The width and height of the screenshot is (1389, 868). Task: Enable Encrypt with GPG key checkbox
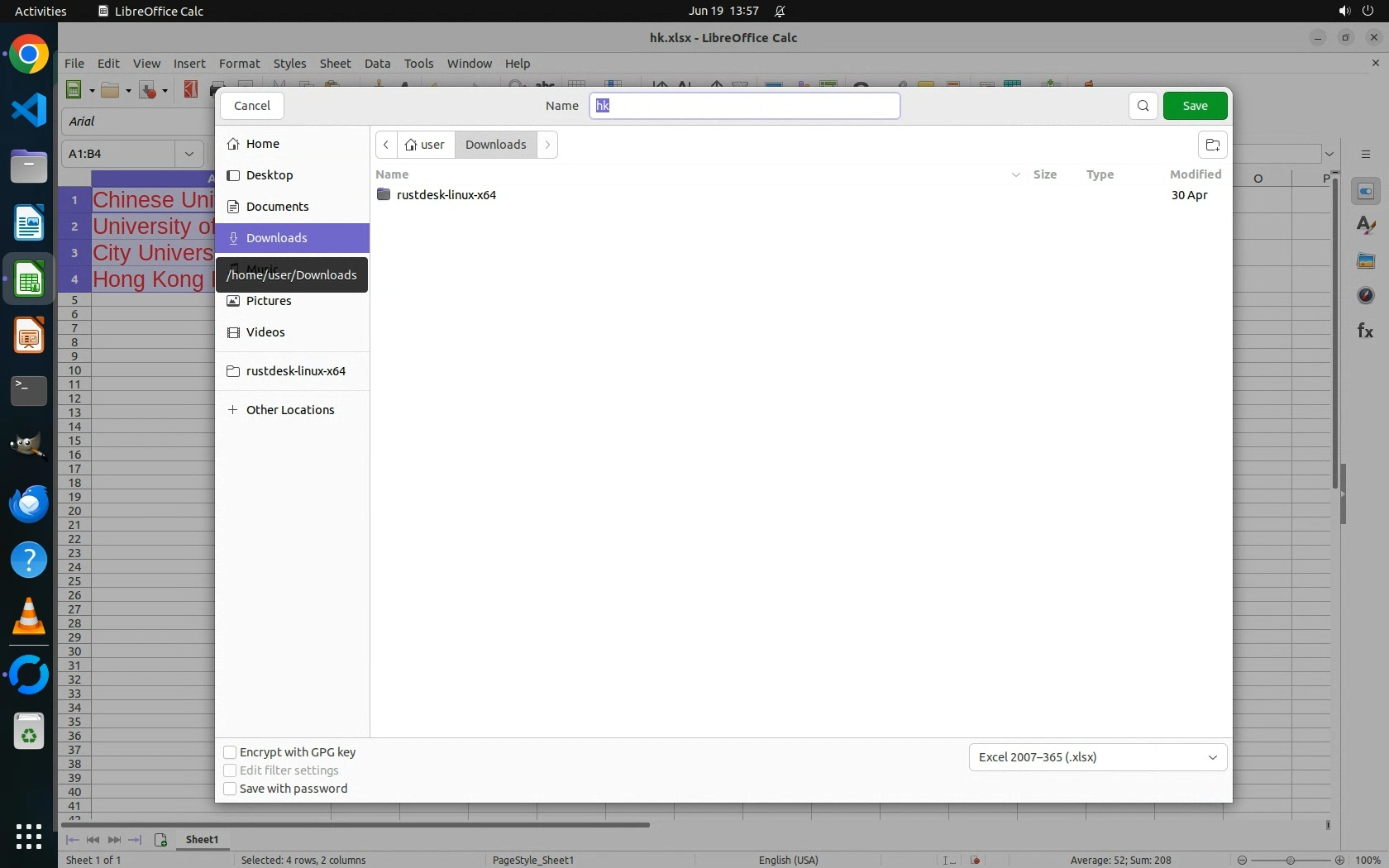pyautogui.click(x=230, y=752)
